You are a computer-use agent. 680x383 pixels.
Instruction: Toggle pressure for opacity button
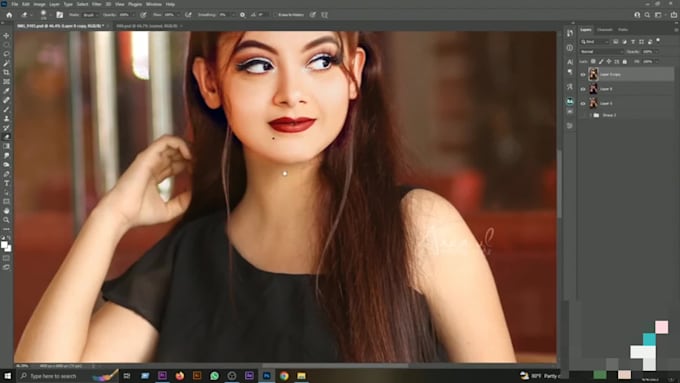[143, 15]
